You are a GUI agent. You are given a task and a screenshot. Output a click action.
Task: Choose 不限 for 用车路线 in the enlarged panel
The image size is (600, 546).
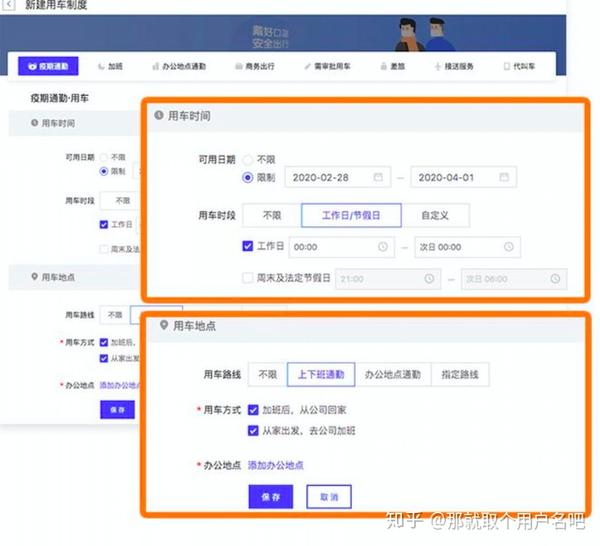pos(267,374)
